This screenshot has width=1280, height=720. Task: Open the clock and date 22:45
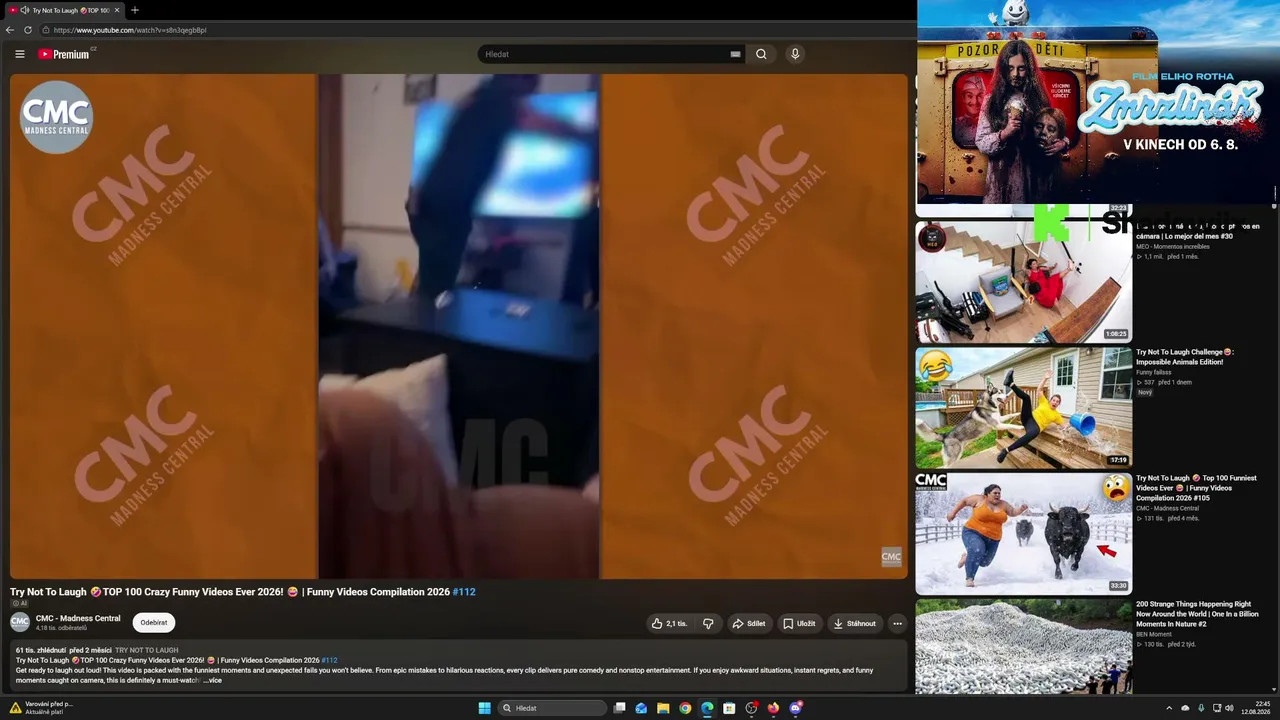click(1255, 708)
